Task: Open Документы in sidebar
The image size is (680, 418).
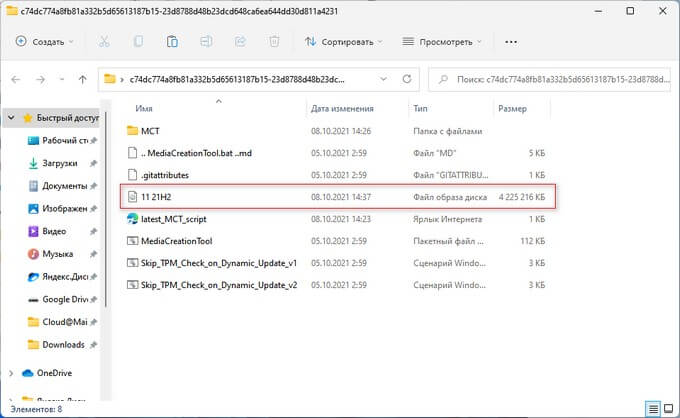Action: (65, 186)
